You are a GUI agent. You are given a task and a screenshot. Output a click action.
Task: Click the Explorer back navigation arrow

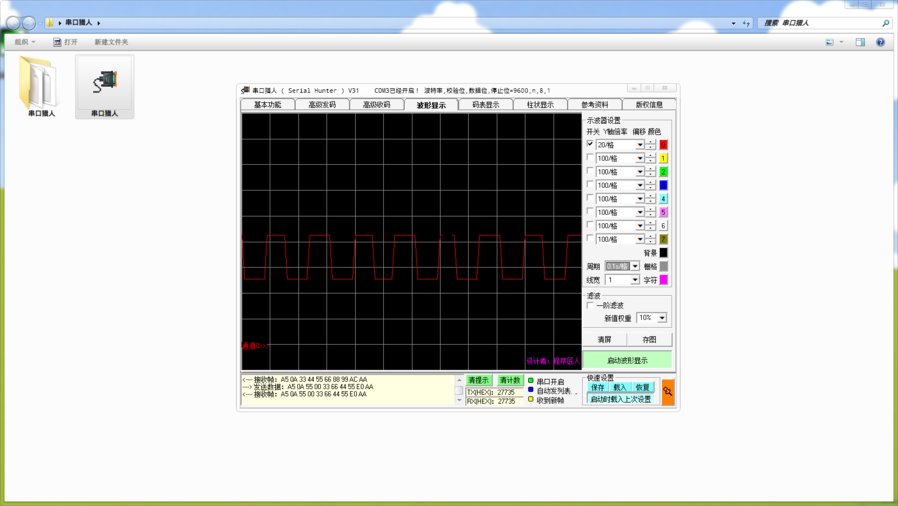coord(13,23)
